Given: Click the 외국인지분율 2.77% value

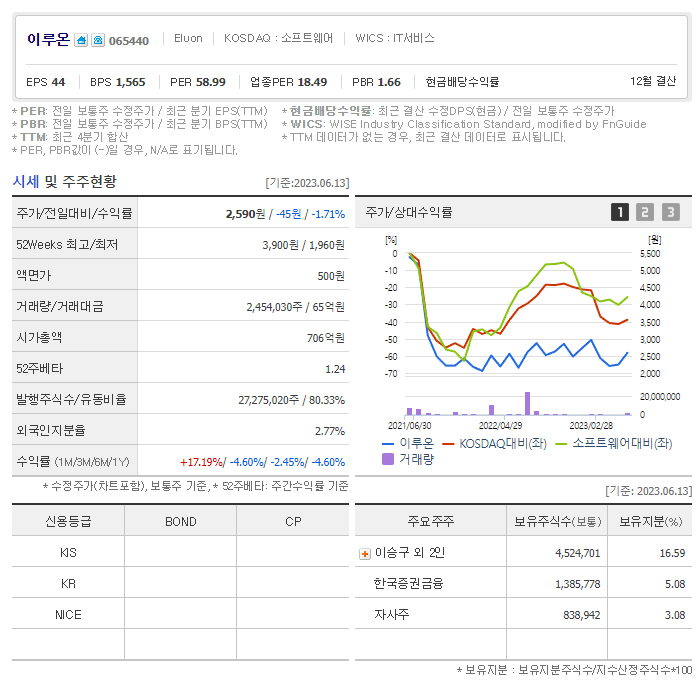Looking at the screenshot, I should pos(329,431).
